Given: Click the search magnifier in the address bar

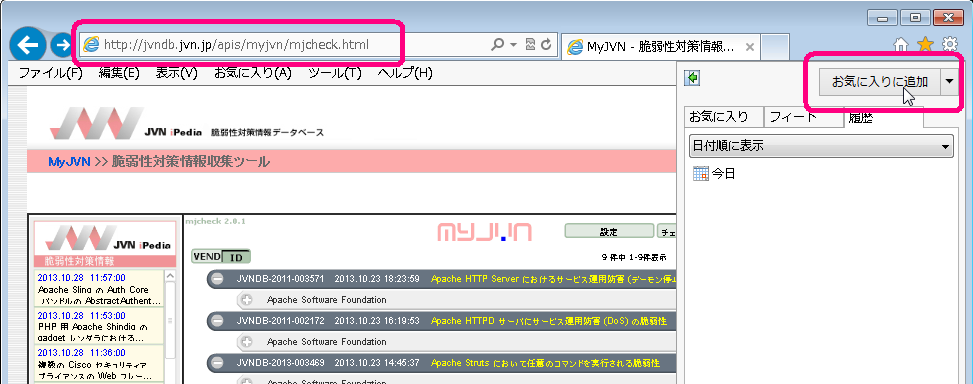Looking at the screenshot, I should pos(497,45).
